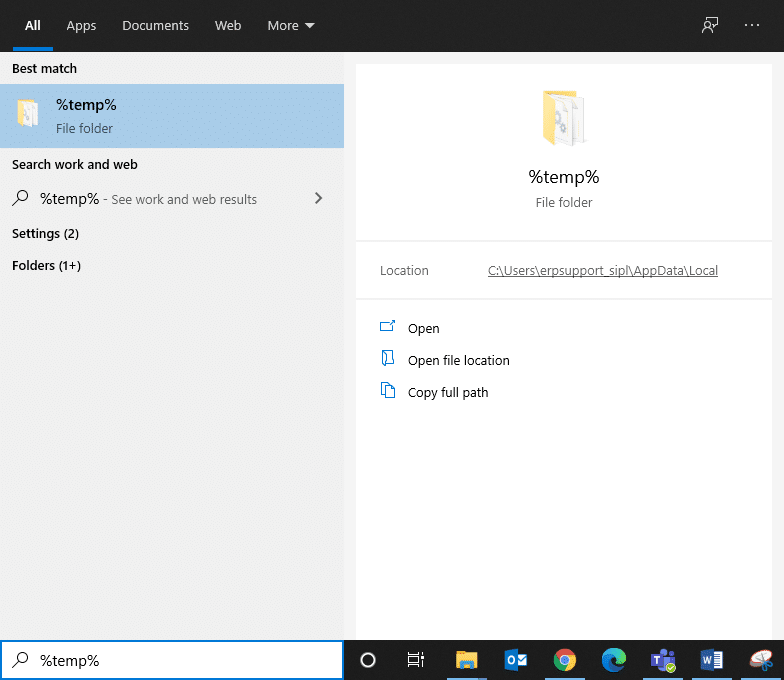
Task: Open the three-dot options menu
Action: click(752, 26)
